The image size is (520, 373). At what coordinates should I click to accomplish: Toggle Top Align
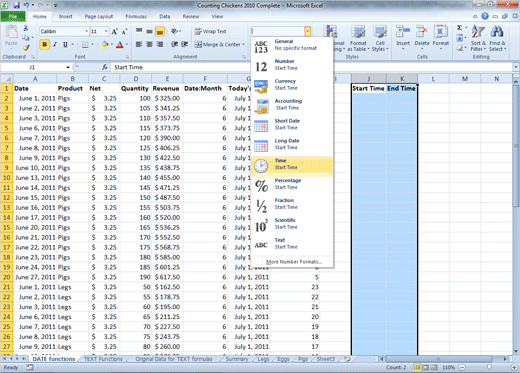coord(139,31)
